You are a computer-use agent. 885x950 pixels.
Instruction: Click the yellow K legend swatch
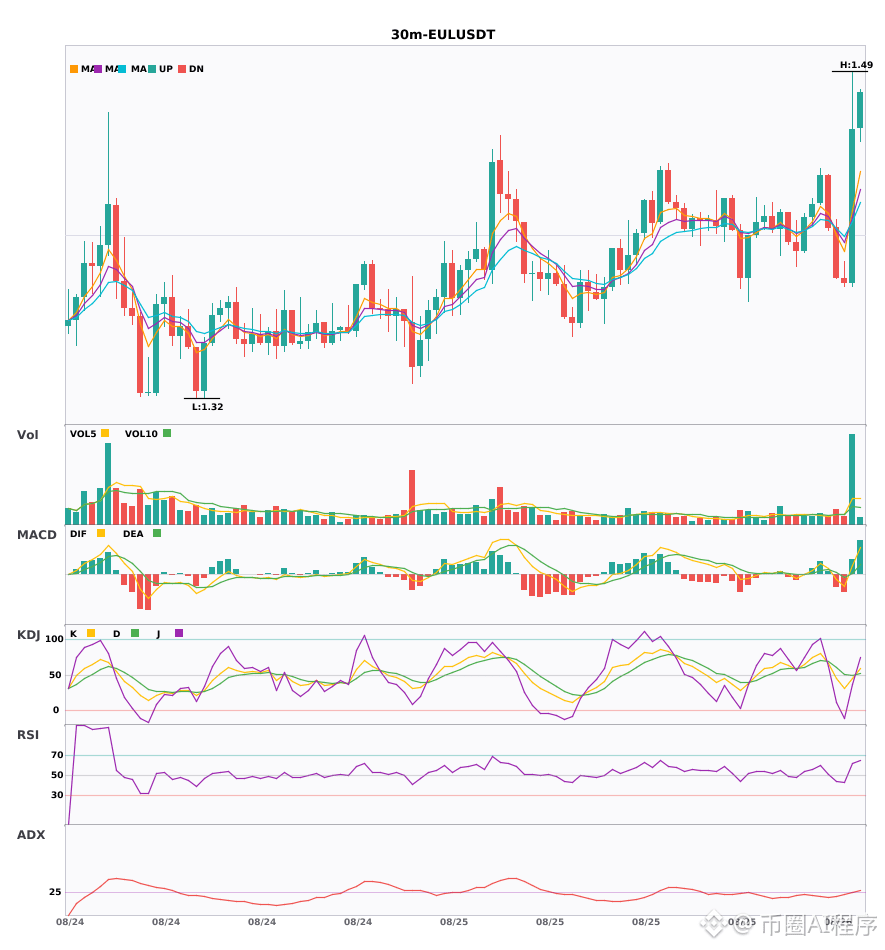(x=91, y=633)
